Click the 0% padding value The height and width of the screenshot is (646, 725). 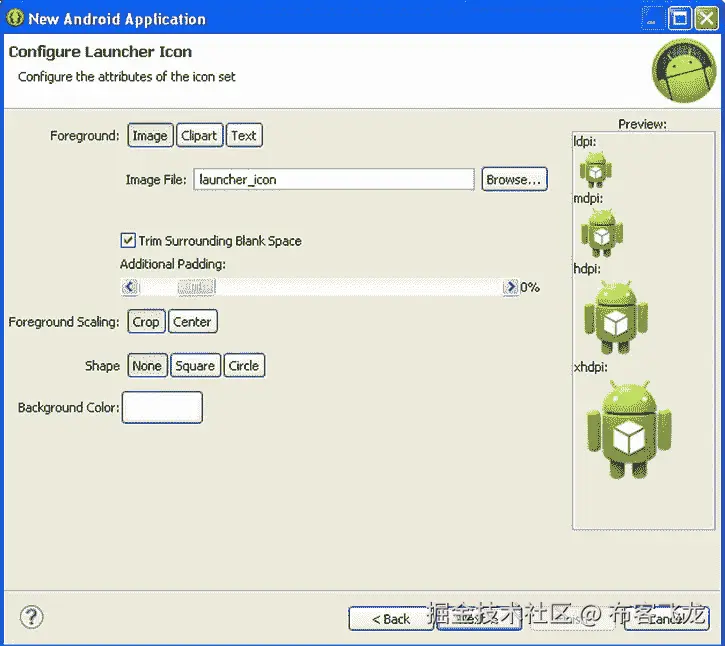(x=530, y=287)
